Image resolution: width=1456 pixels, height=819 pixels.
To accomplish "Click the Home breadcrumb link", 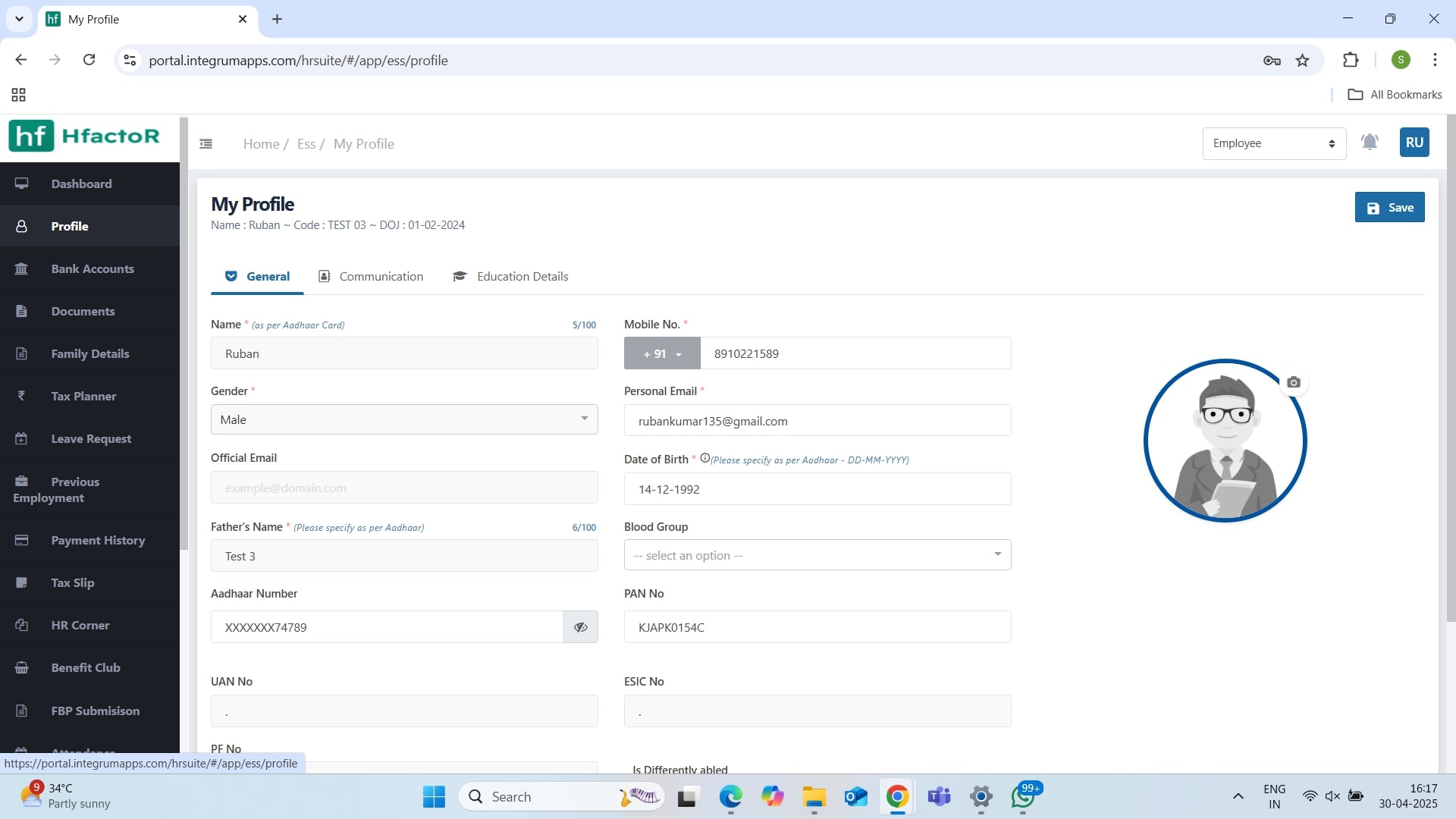I will (x=261, y=144).
